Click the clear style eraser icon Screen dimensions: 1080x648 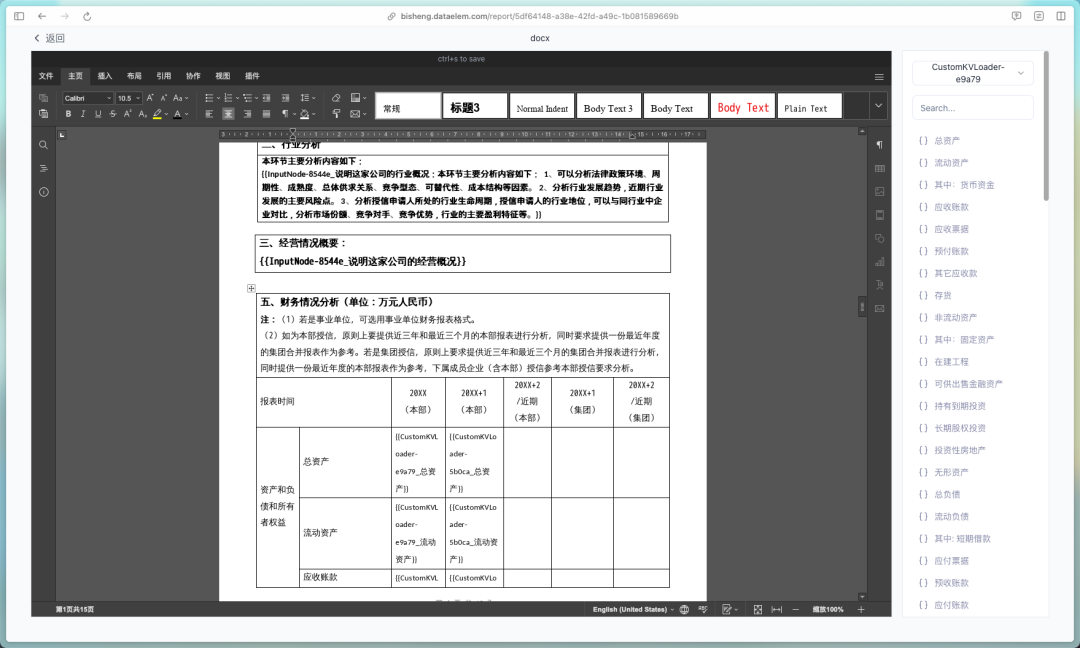[336, 98]
